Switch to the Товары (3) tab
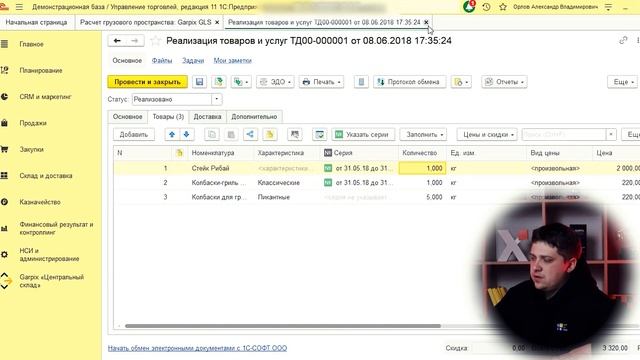The height and width of the screenshot is (360, 640). (168, 116)
